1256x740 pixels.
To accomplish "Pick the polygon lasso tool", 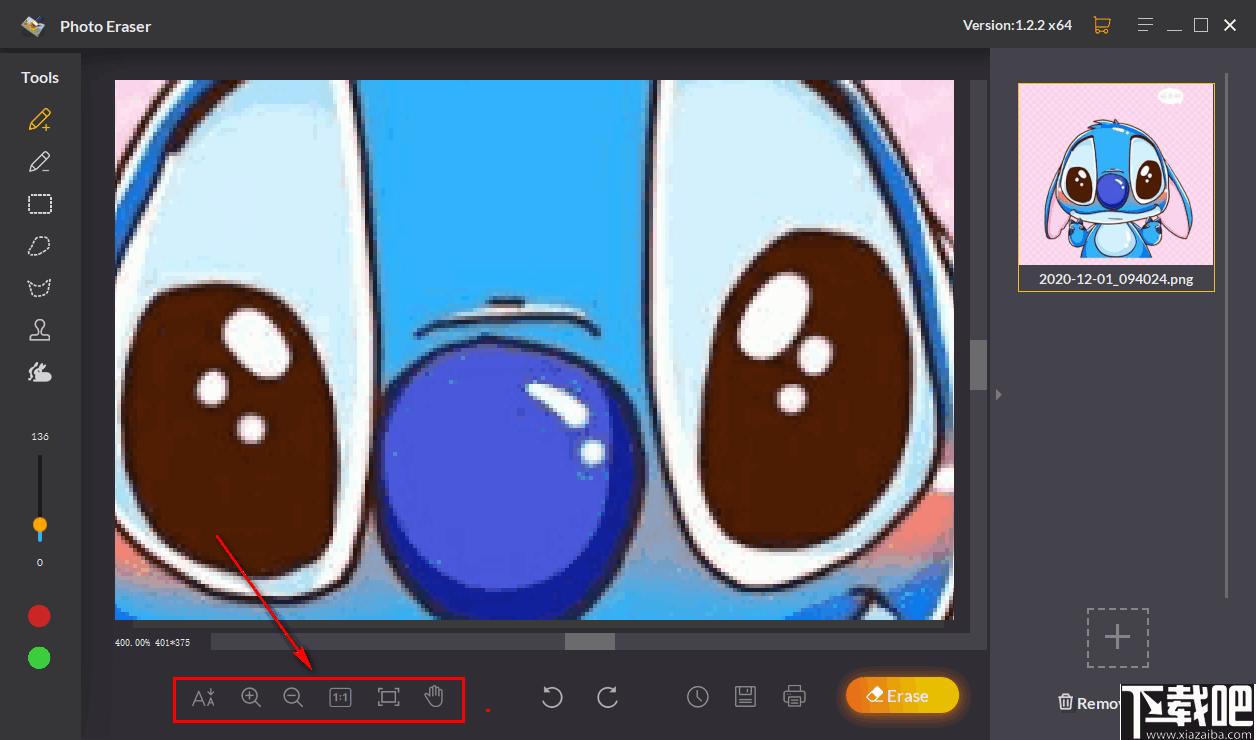I will 40,288.
